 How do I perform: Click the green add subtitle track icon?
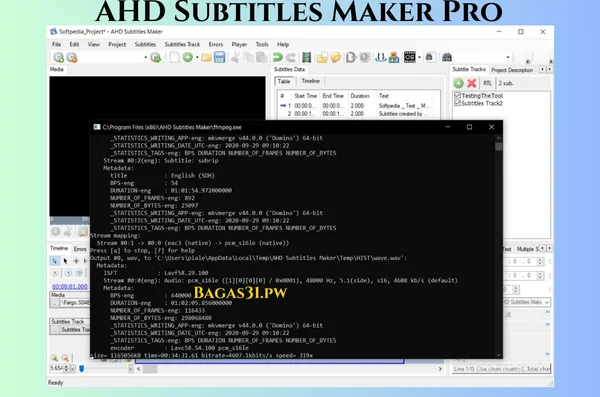click(x=458, y=83)
